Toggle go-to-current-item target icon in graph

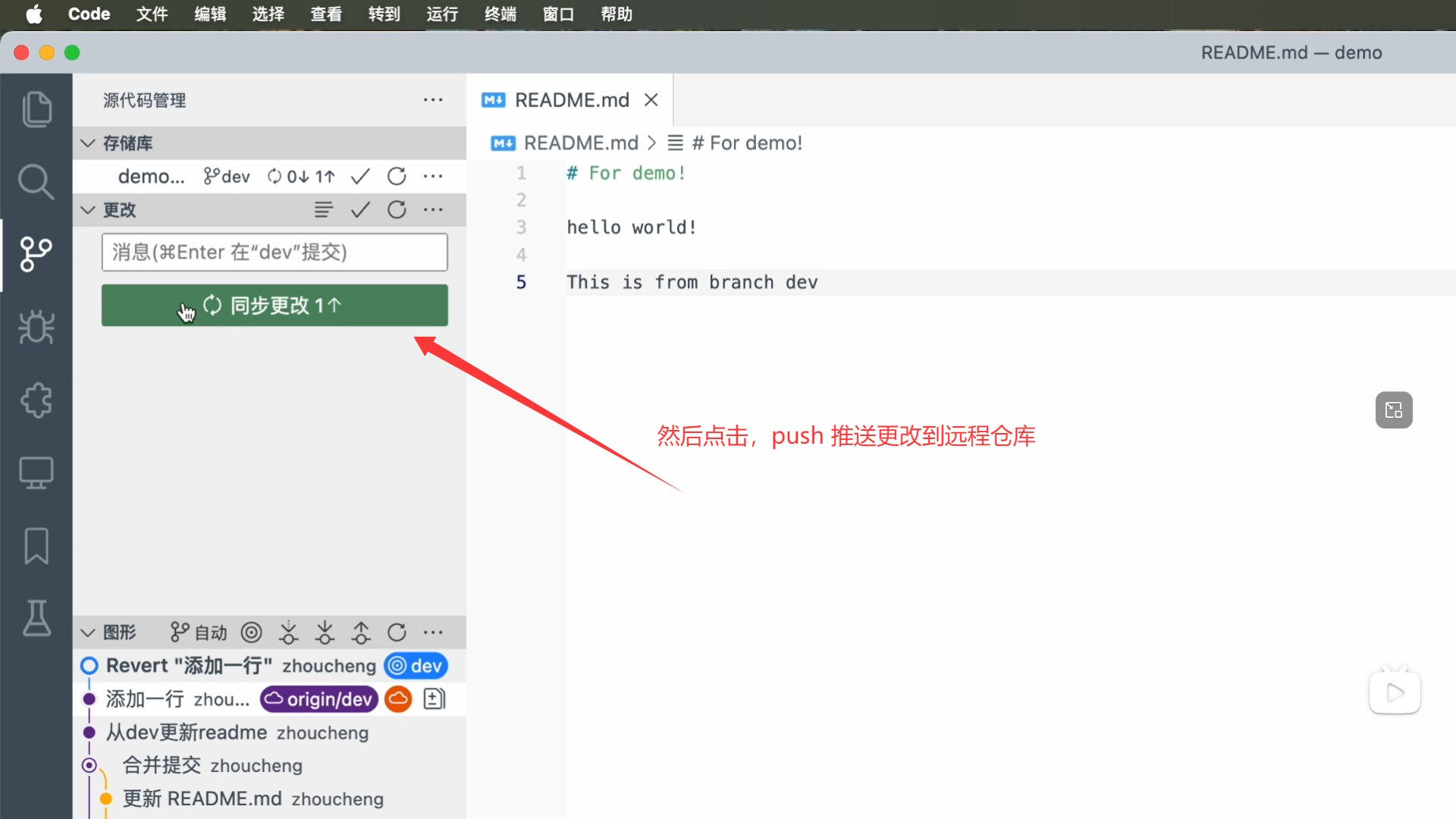251,632
